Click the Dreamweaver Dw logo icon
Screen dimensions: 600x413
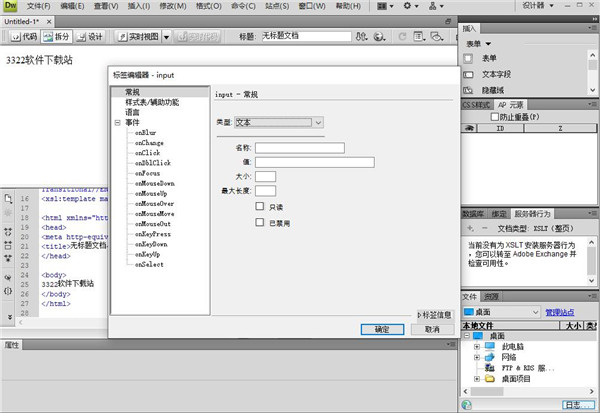click(11, 7)
